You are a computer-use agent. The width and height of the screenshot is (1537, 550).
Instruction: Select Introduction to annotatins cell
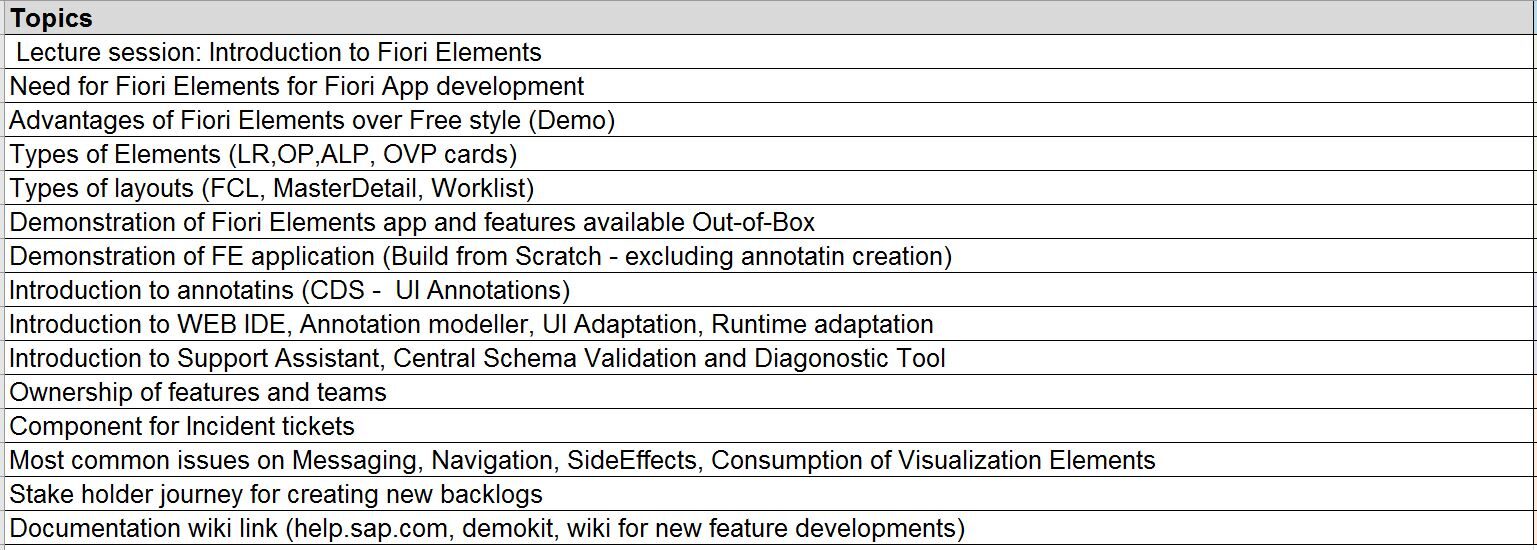(289, 290)
